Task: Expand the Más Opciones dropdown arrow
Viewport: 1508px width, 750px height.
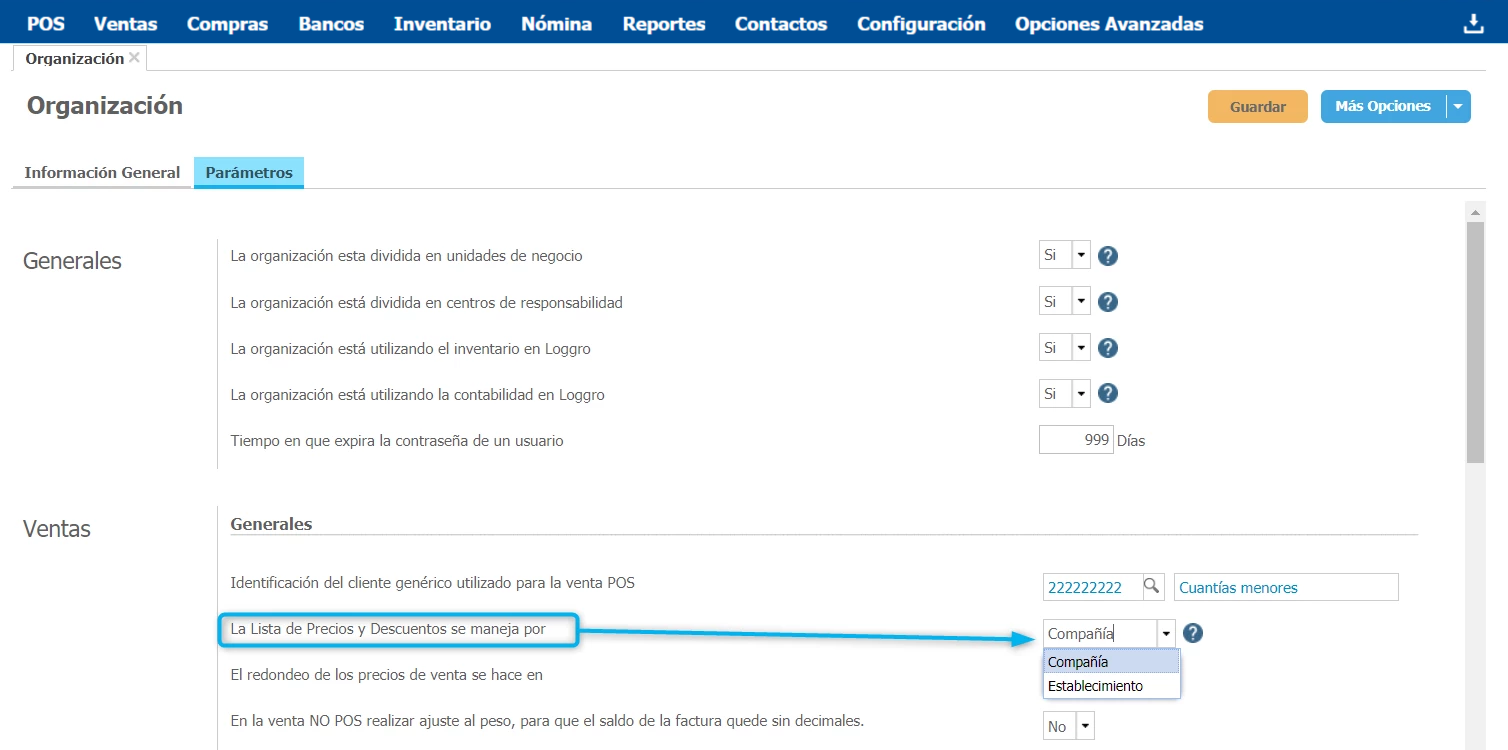Action: point(1457,106)
